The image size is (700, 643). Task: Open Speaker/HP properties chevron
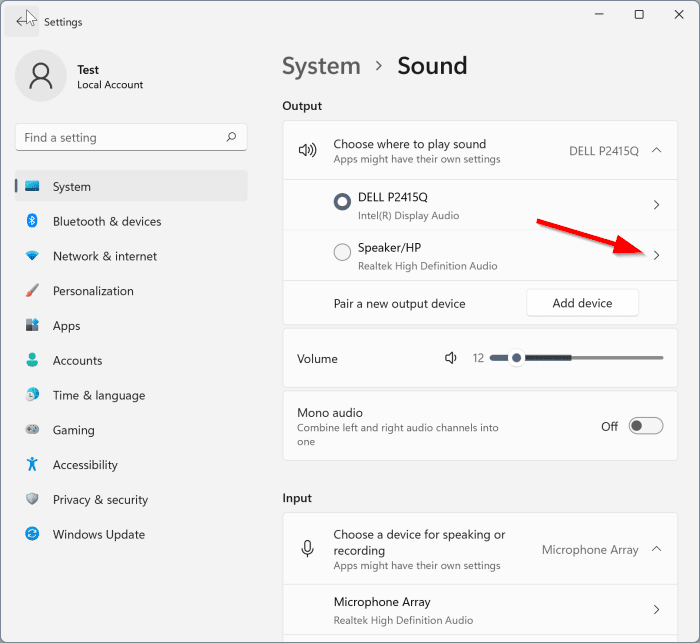656,255
